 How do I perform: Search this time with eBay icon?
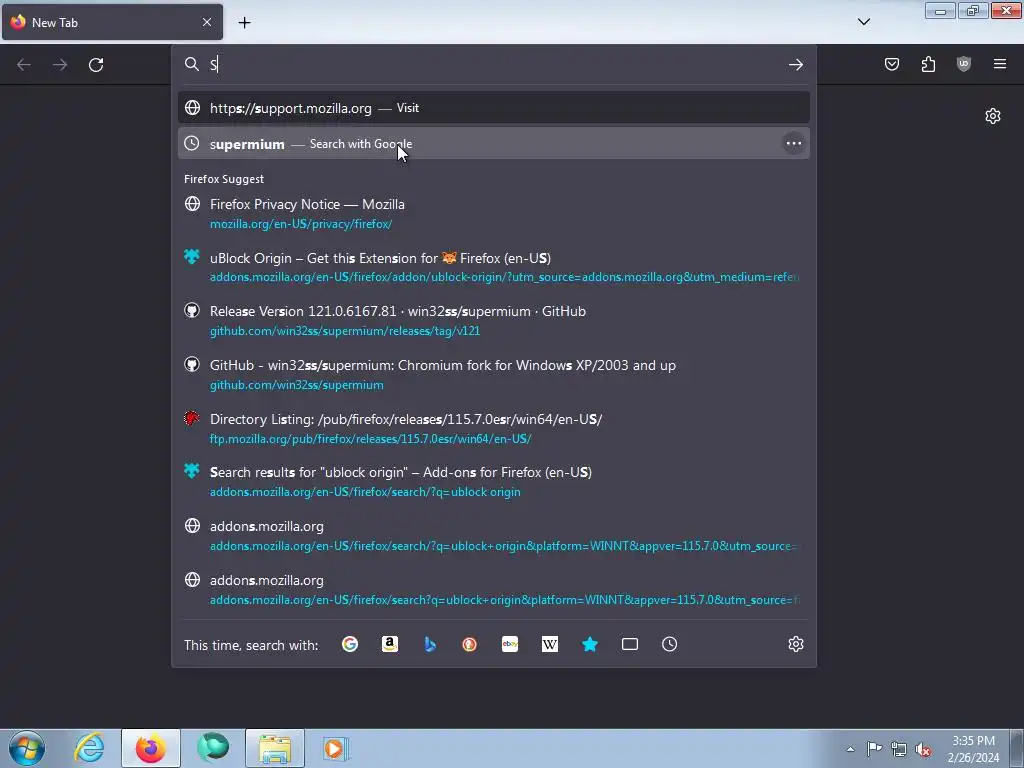510,645
